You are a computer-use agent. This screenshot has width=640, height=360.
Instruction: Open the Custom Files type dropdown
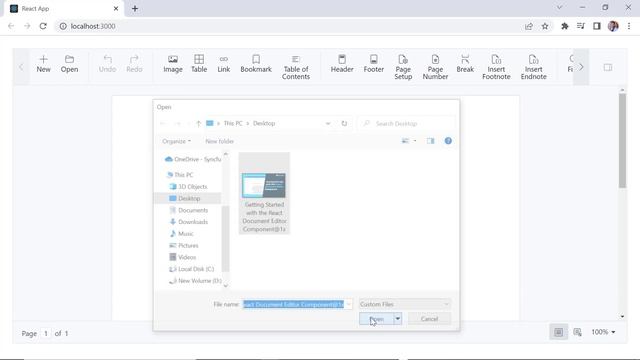pyautogui.click(x=404, y=304)
